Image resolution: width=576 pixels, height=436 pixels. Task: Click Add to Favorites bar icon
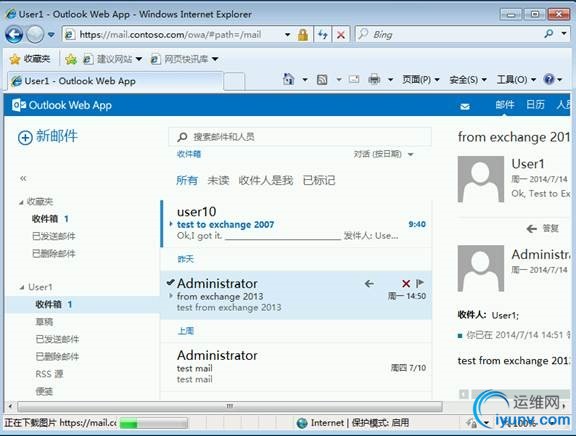pos(71,59)
